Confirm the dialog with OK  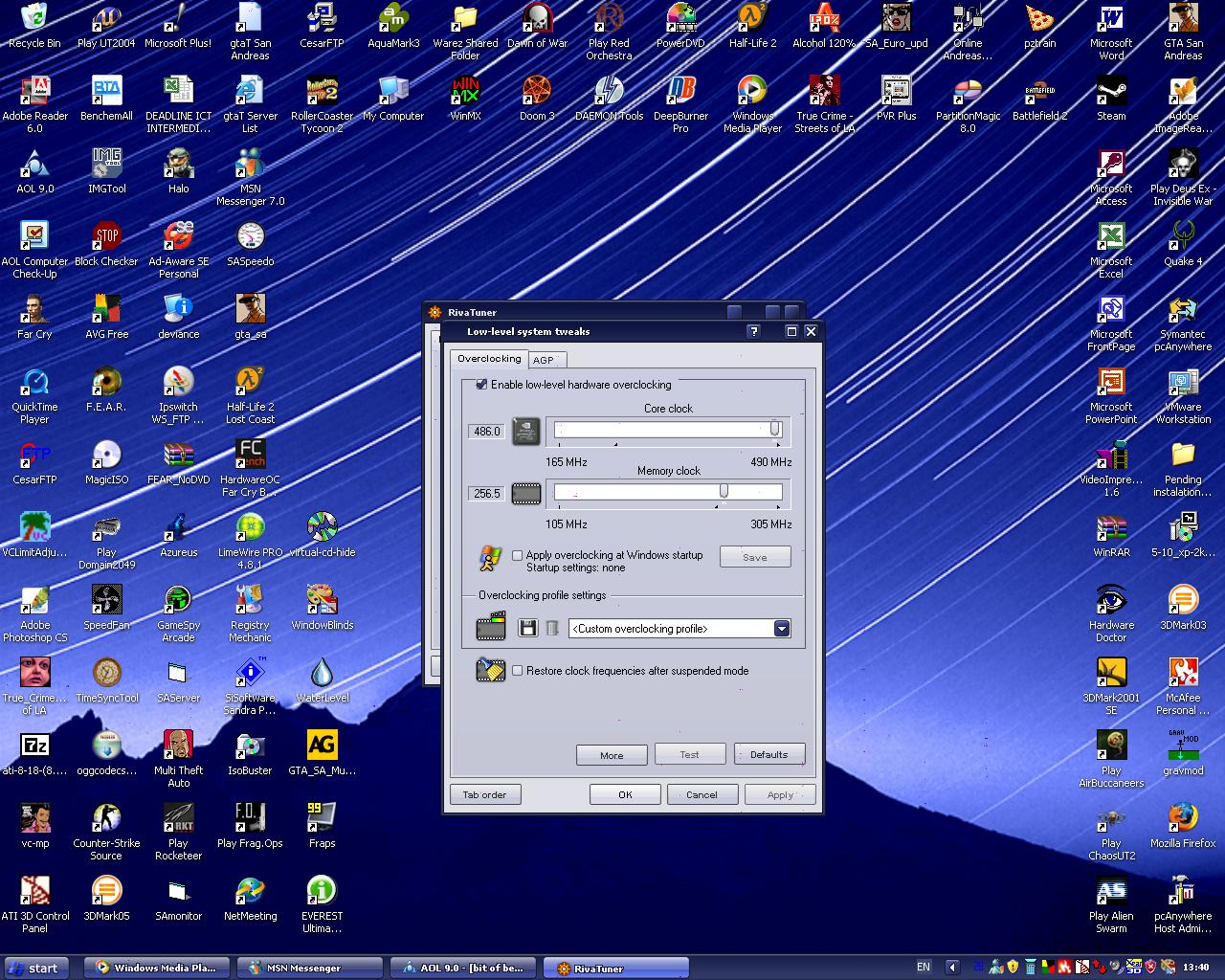point(625,794)
